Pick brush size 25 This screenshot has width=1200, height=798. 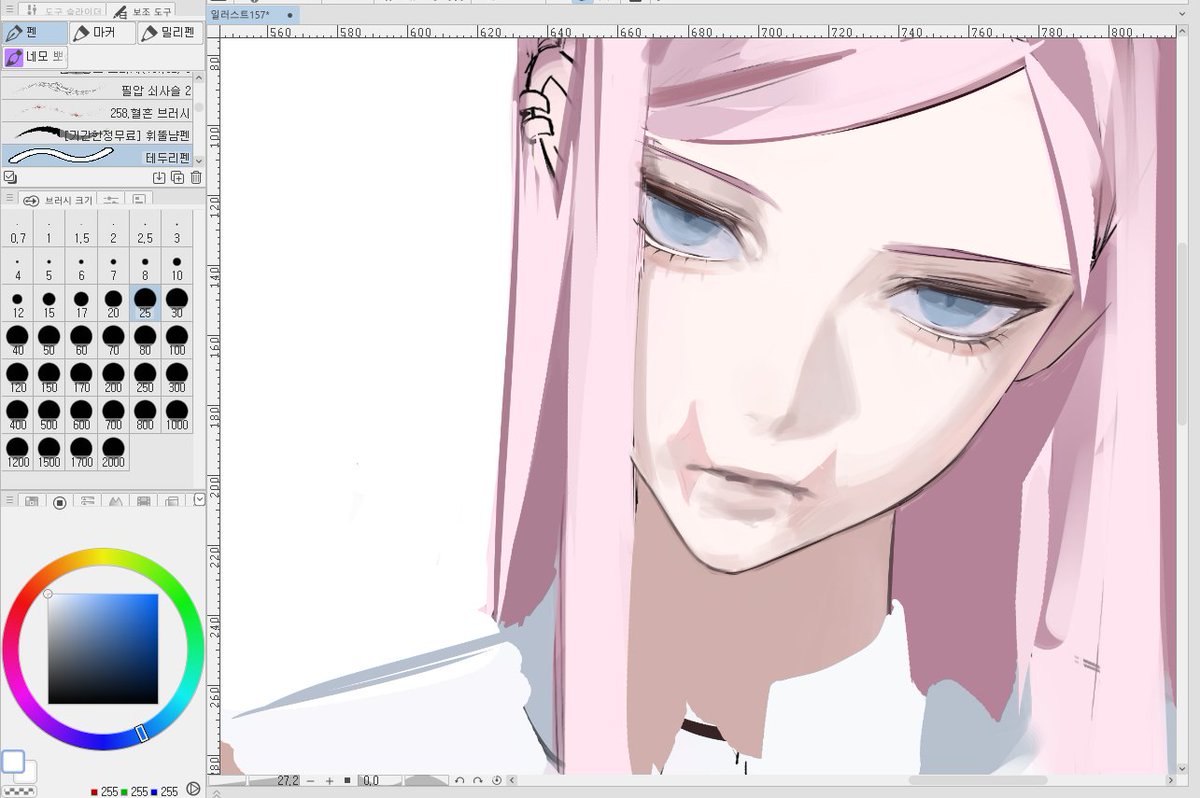145,303
